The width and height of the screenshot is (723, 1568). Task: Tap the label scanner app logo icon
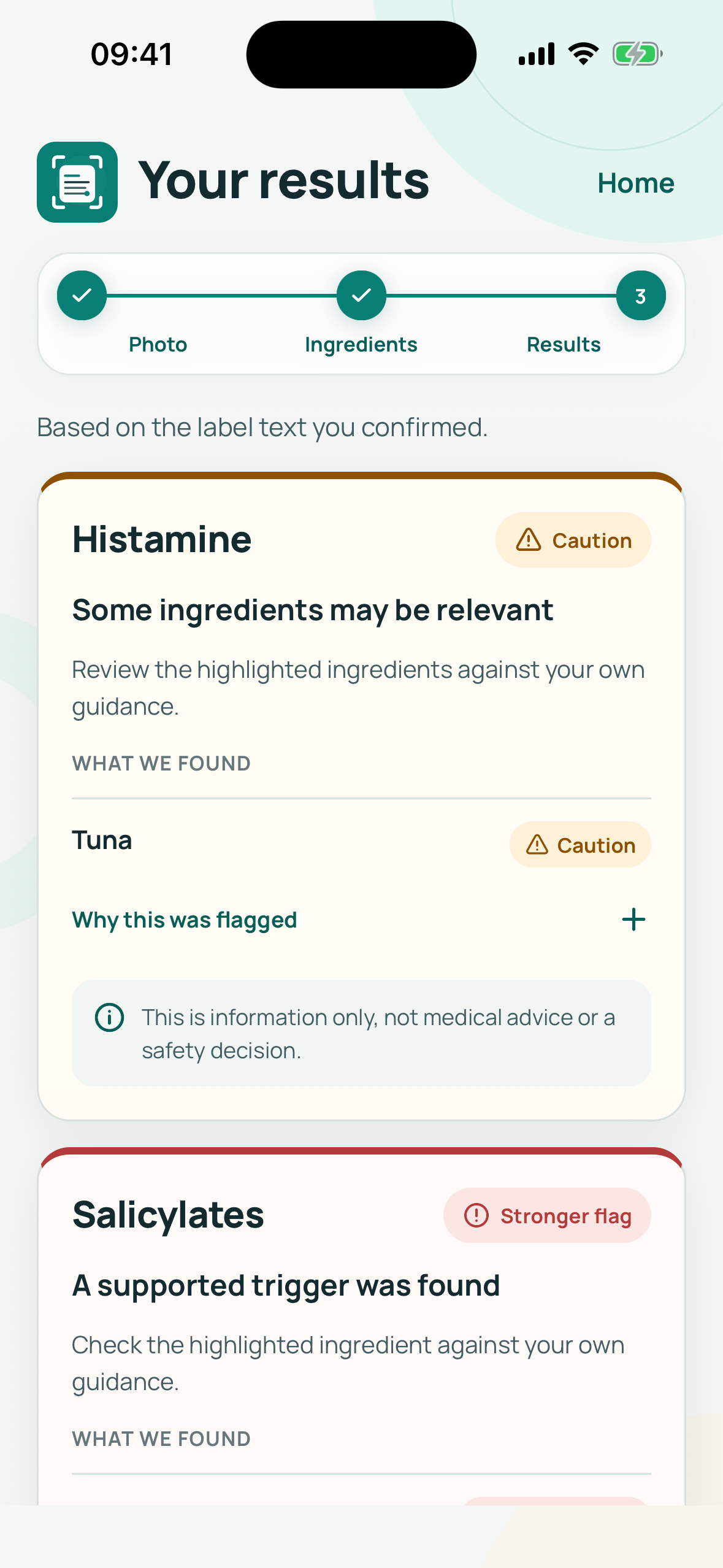coord(77,182)
